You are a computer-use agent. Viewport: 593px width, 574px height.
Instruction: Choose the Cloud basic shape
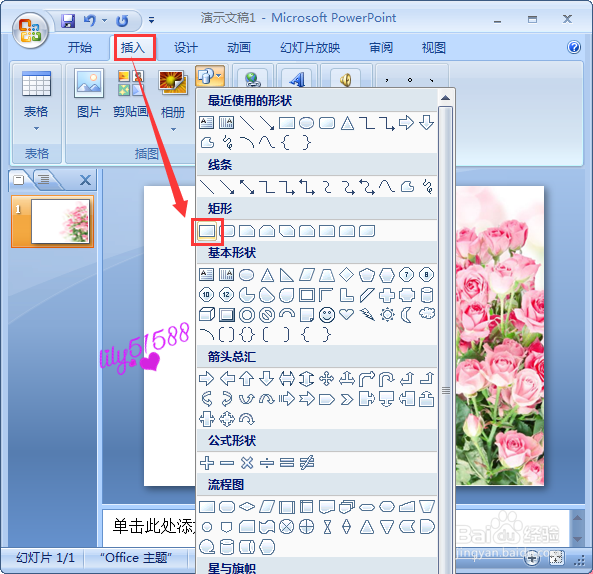click(427, 313)
